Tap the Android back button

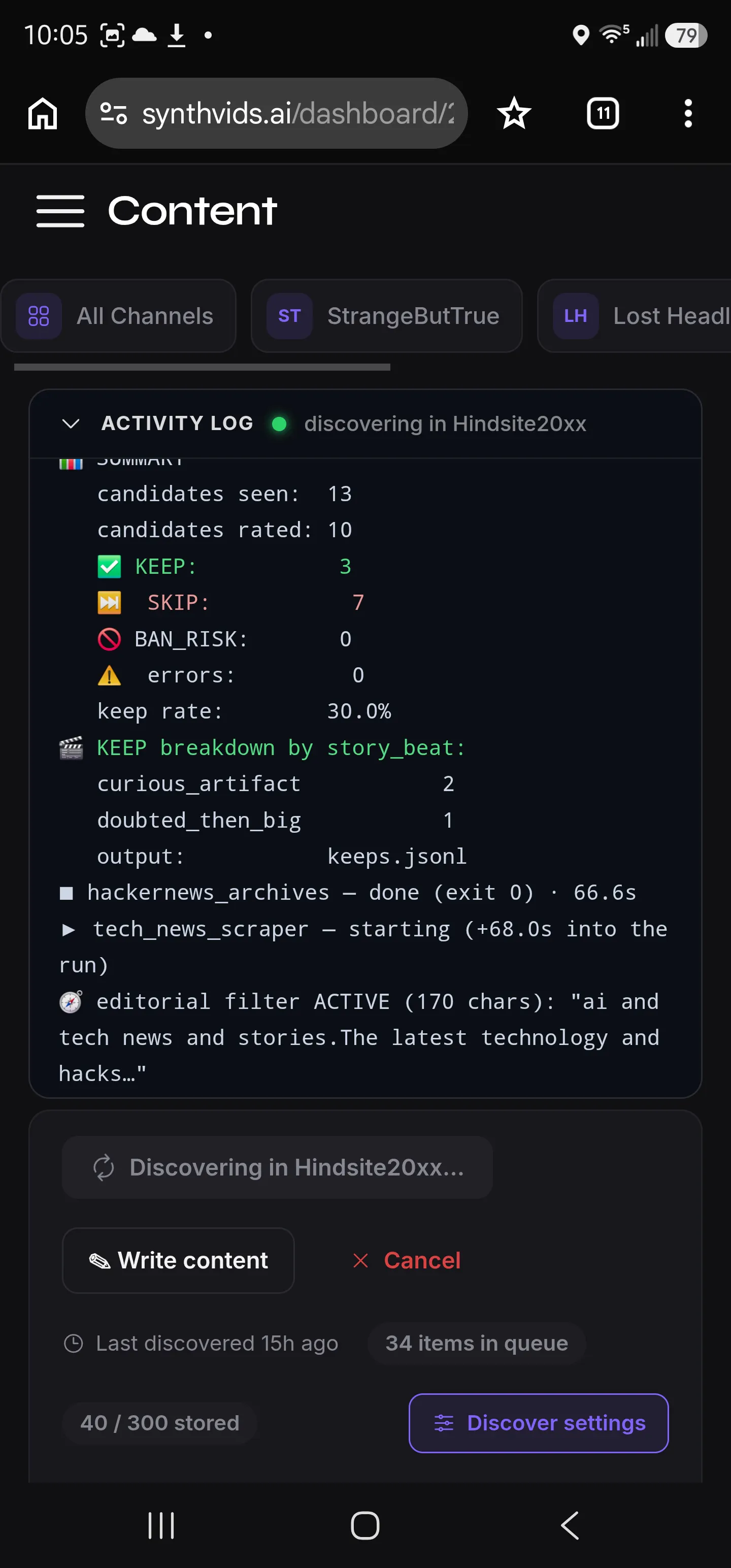570,1525
